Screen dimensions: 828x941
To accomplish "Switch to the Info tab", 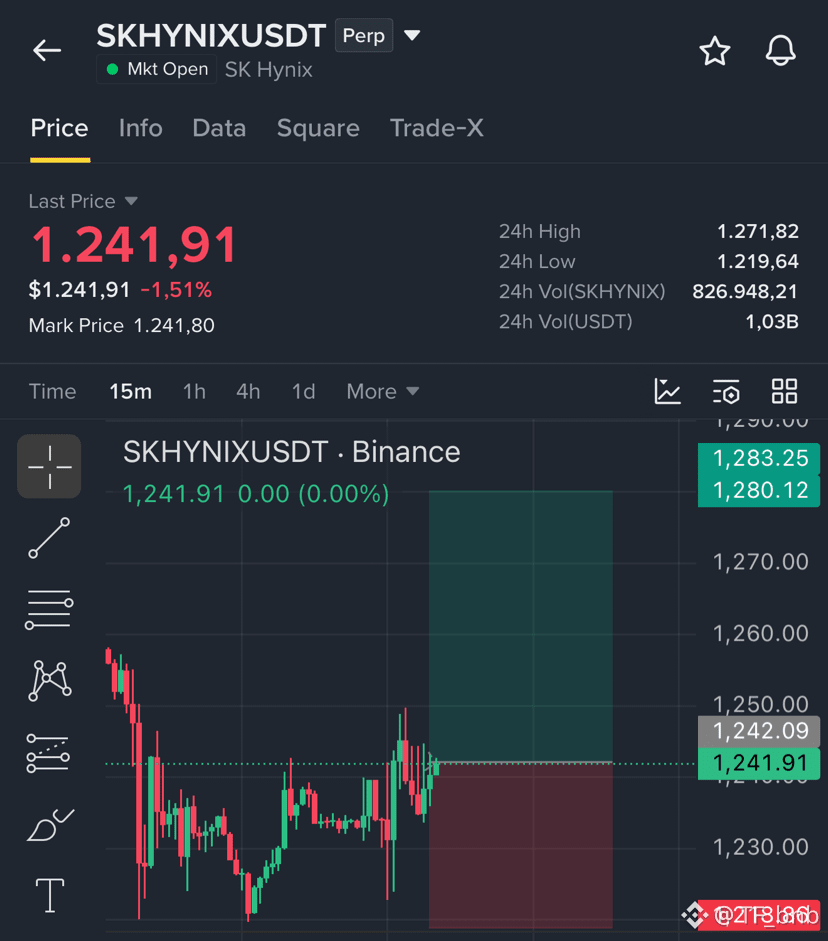I will (x=140, y=128).
